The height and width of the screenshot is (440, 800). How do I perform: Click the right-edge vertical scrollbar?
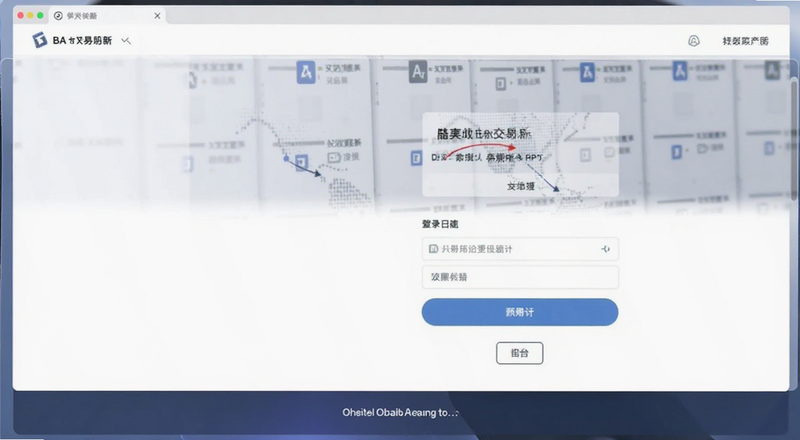(794, 138)
